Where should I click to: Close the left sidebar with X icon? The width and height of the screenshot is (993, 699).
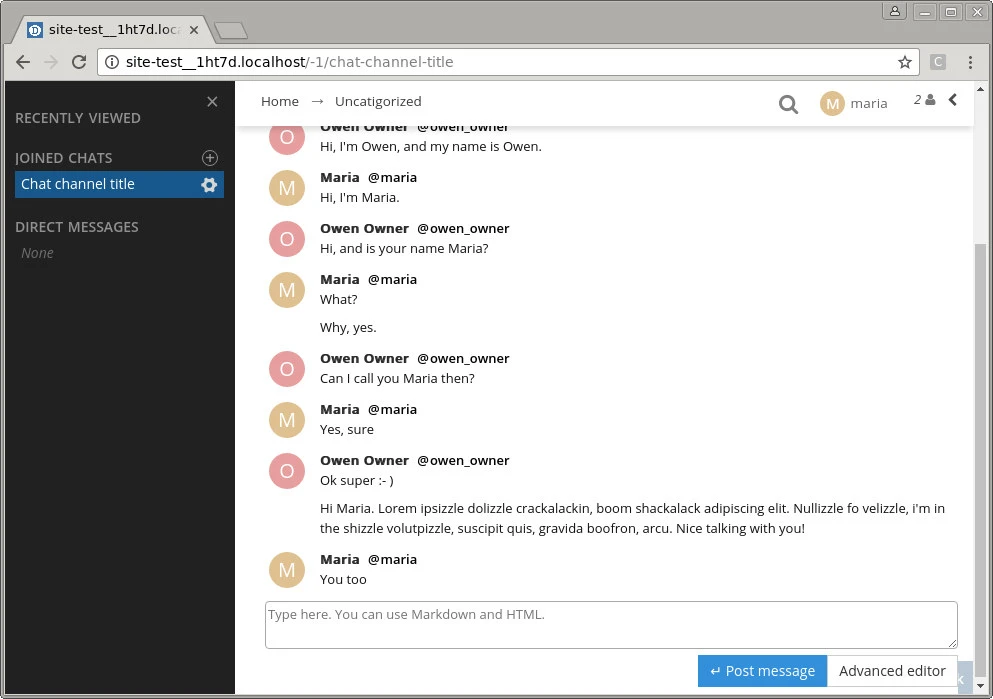point(212,101)
